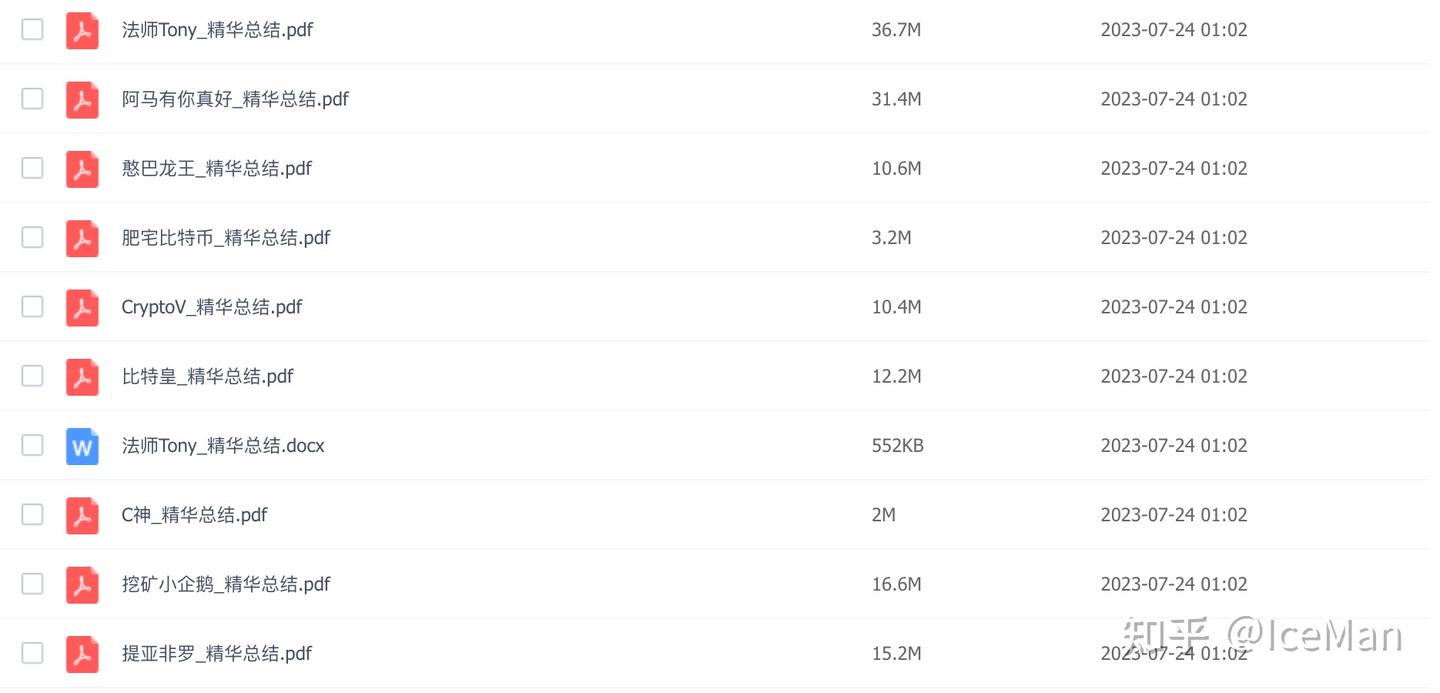Screen dimensions: 1440x693
Task: Click the PDF icon for 憨巴龙王_精华总结.pdf
Action: [82, 168]
